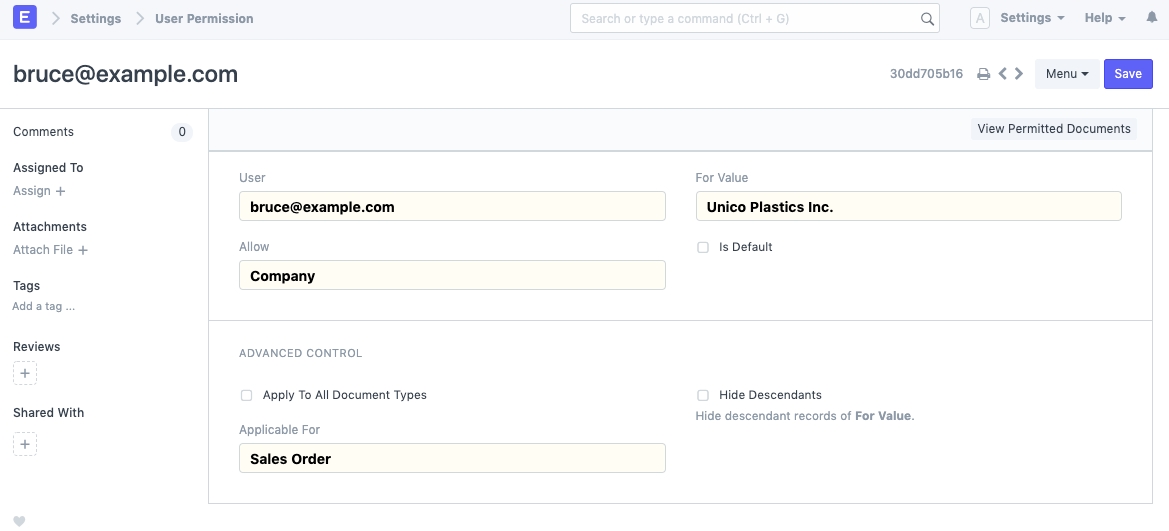Click the ERPNext home logo icon
The width and height of the screenshot is (1169, 531).
coord(25,18)
